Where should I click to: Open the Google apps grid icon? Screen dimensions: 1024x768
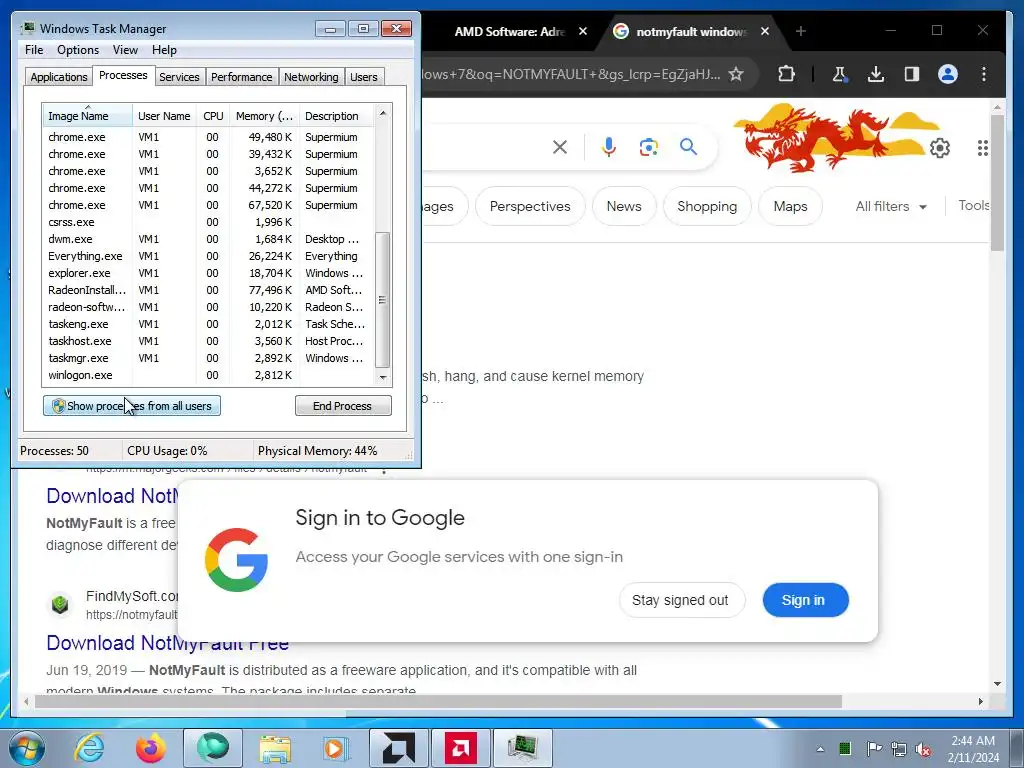pos(983,148)
